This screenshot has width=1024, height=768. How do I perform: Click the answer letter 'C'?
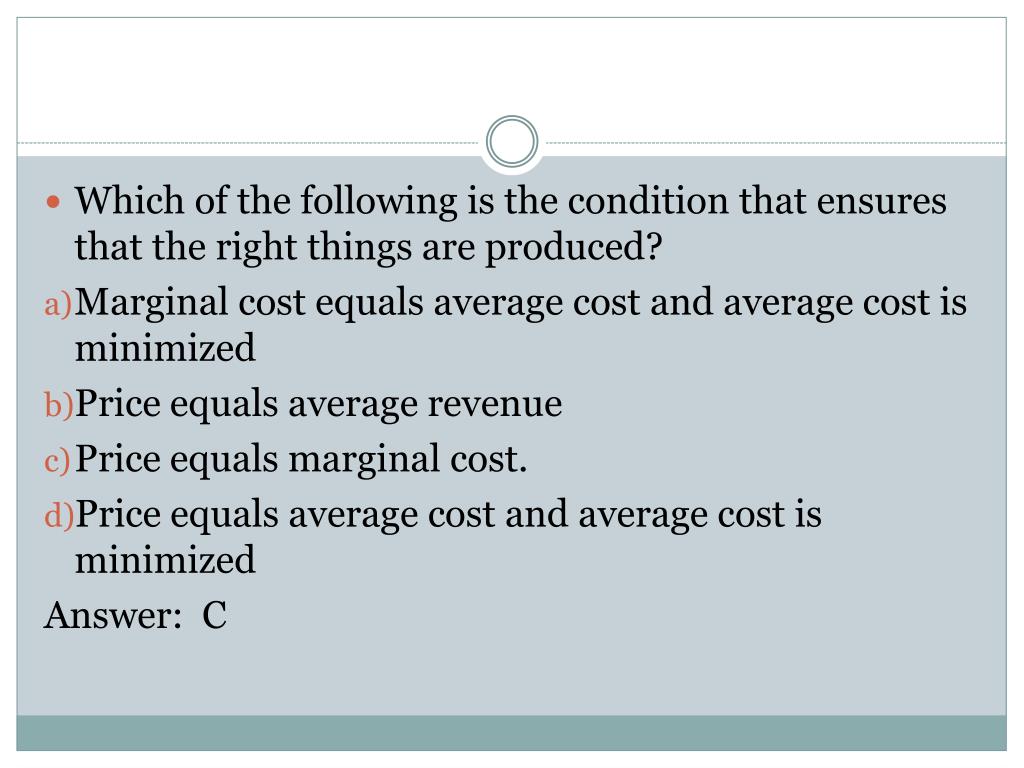[x=214, y=615]
